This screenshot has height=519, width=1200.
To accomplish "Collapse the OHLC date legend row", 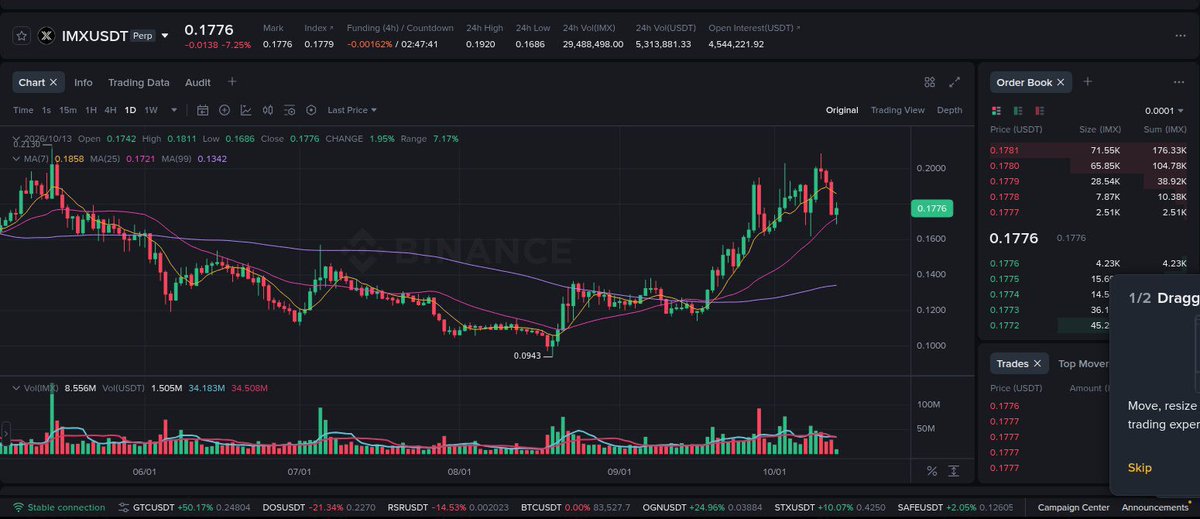I will click(x=15, y=139).
